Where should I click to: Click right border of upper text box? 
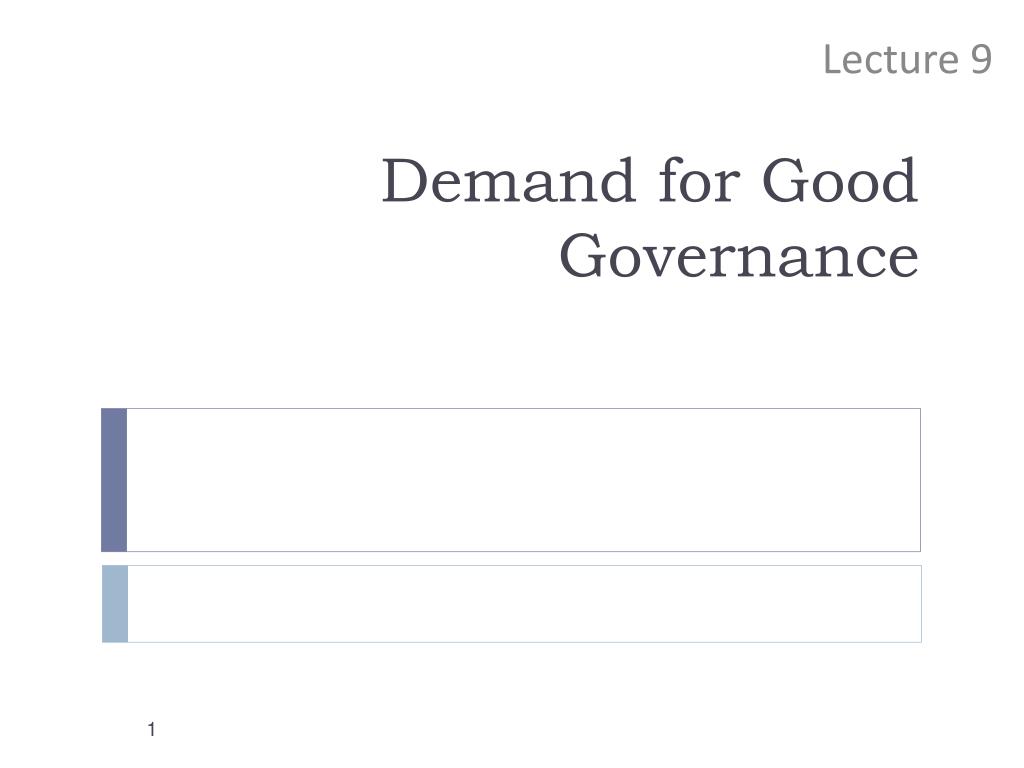coord(921,480)
